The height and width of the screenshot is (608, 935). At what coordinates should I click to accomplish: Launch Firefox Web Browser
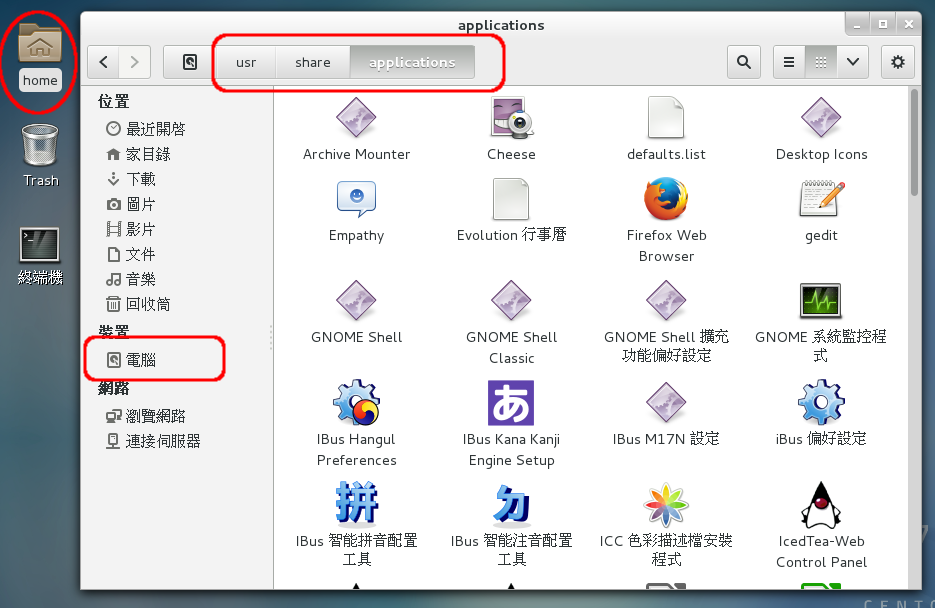pyautogui.click(x=666, y=199)
